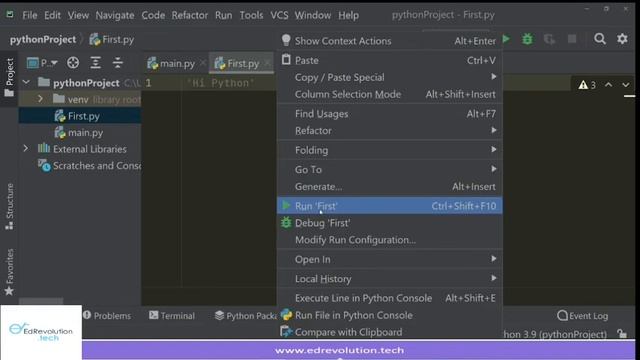Image resolution: width=640 pixels, height=360 pixels.
Task: Open the Problems tool window
Action: point(107,316)
